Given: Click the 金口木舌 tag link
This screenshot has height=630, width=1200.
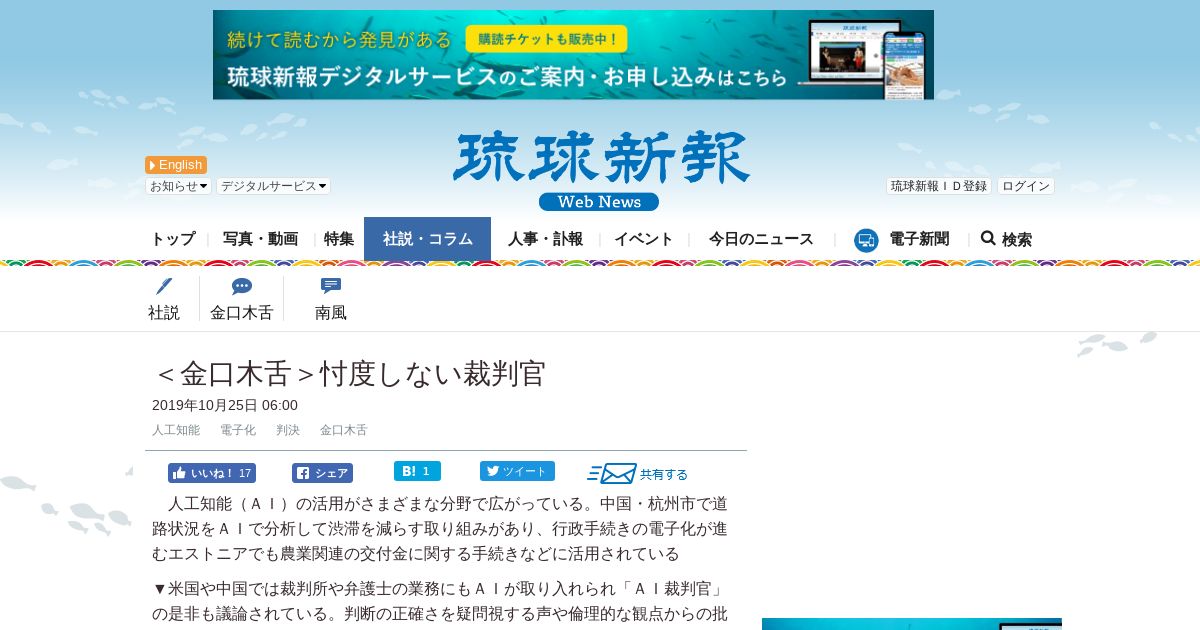Looking at the screenshot, I should click(x=343, y=430).
